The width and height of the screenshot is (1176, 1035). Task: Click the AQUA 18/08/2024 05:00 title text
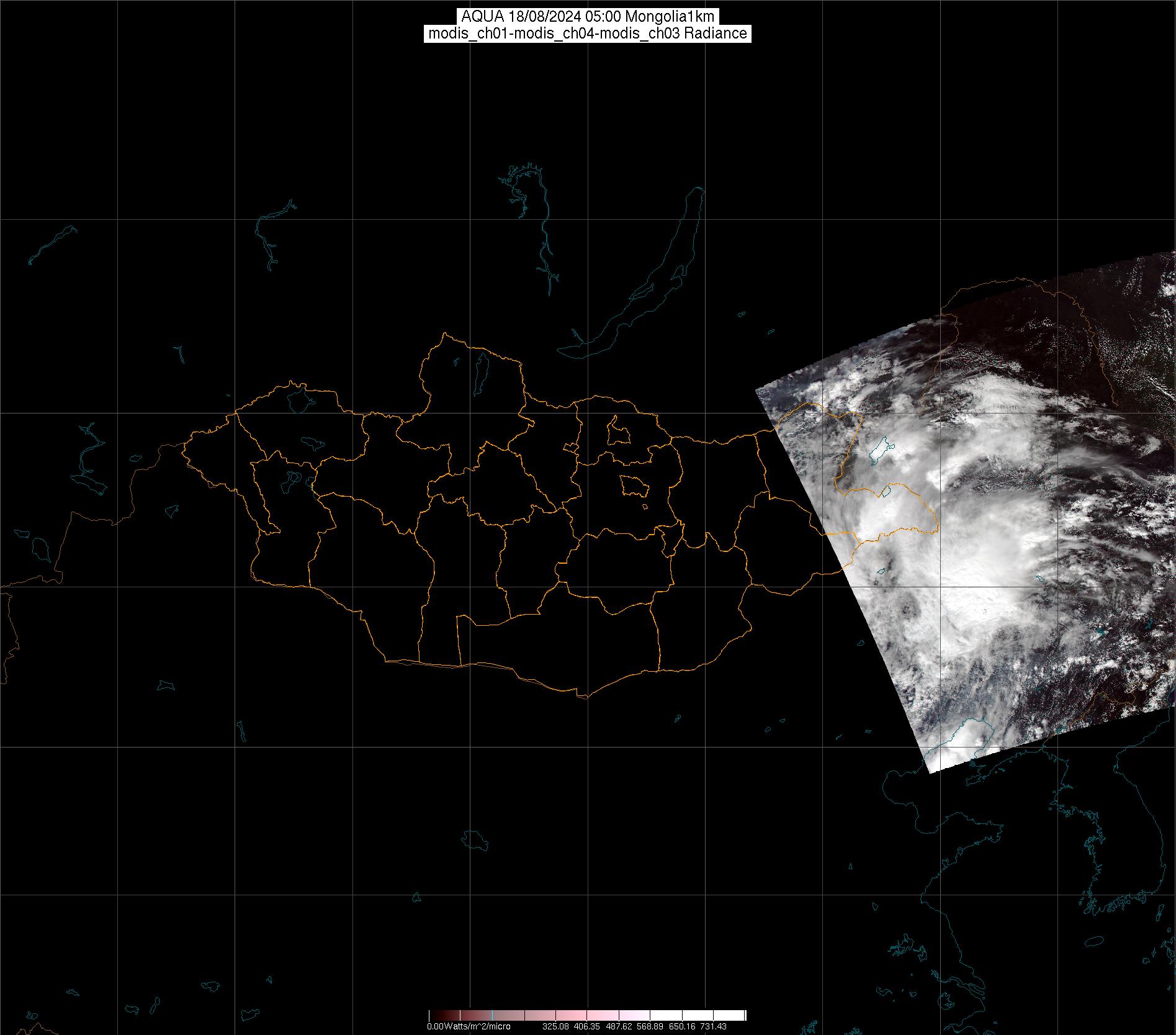[587, 17]
